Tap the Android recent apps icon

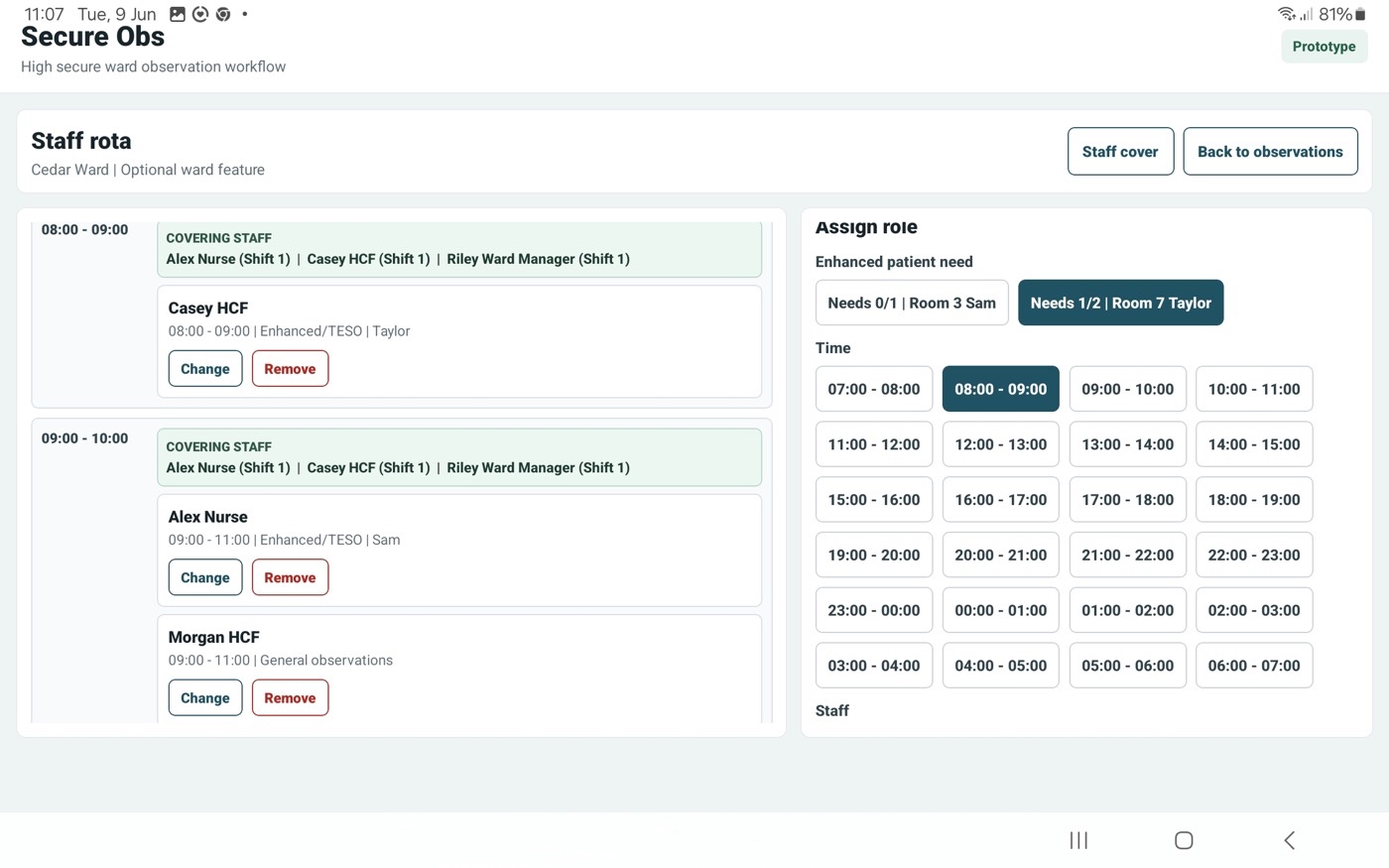[1078, 840]
